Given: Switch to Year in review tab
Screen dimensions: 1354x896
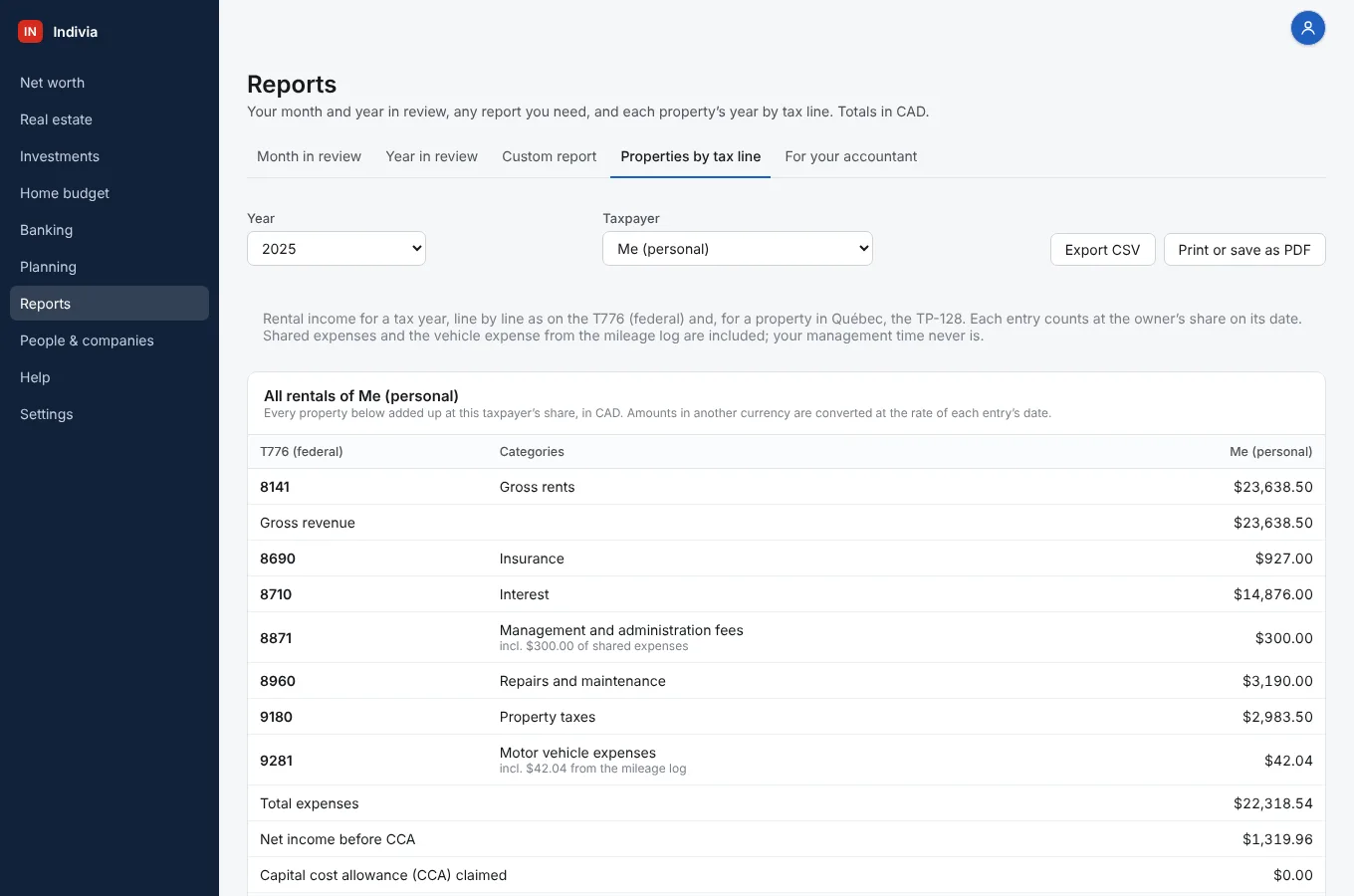Looking at the screenshot, I should coord(431,156).
